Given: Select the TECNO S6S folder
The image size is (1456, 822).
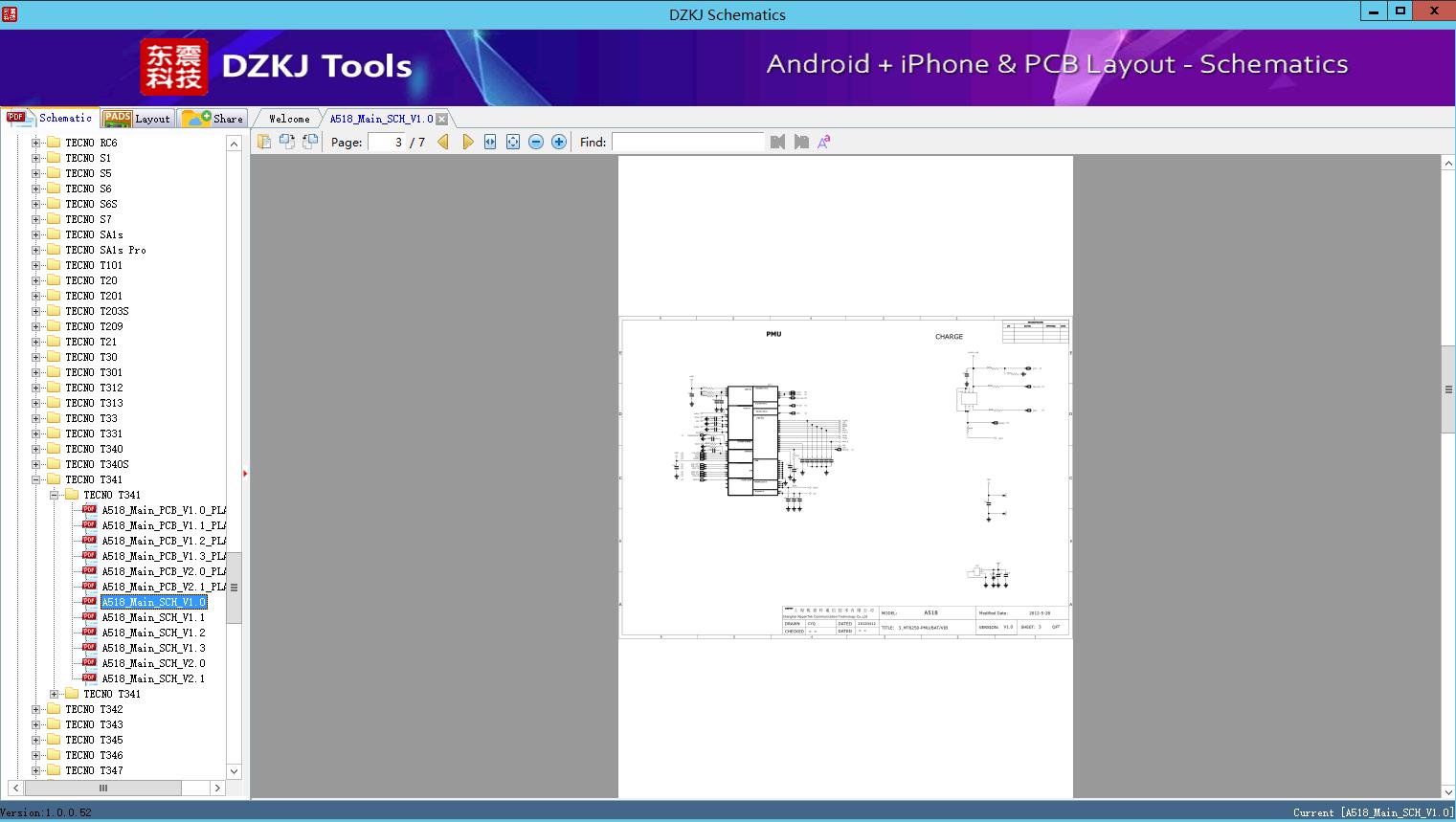Looking at the screenshot, I should (x=91, y=204).
